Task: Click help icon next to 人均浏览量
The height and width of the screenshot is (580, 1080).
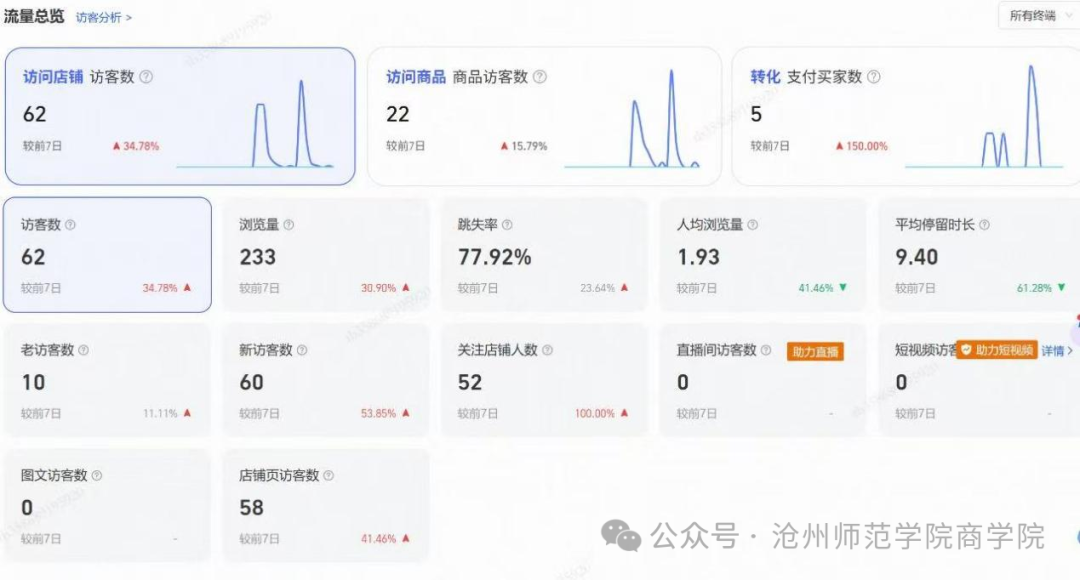Action: 752,225
